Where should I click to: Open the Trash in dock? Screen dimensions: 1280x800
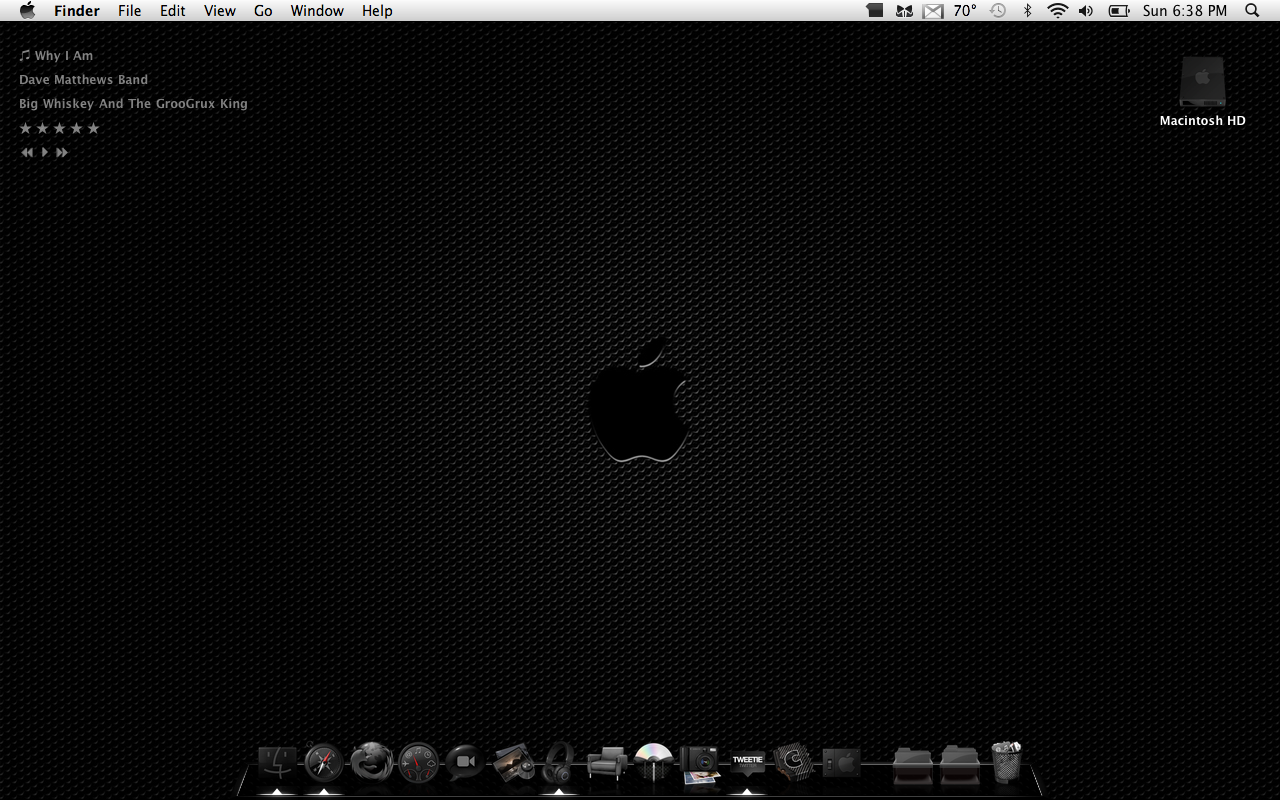1006,762
